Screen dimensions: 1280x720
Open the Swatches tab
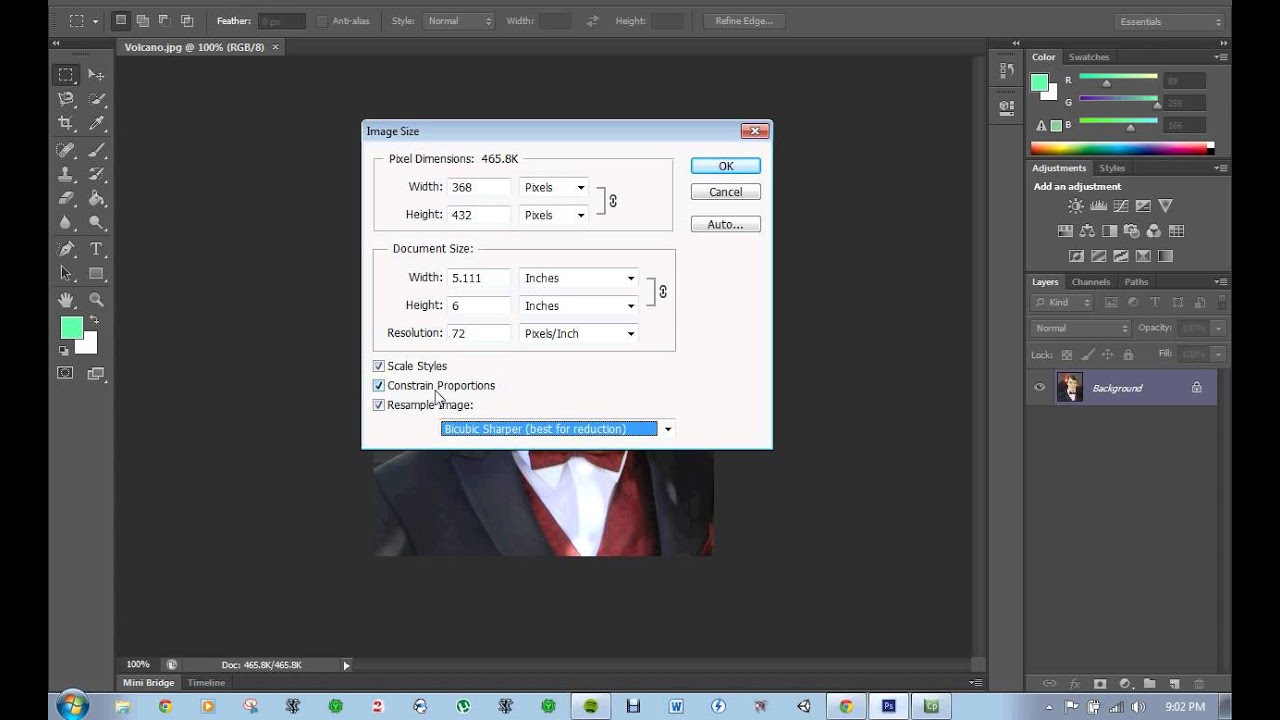coord(1089,57)
